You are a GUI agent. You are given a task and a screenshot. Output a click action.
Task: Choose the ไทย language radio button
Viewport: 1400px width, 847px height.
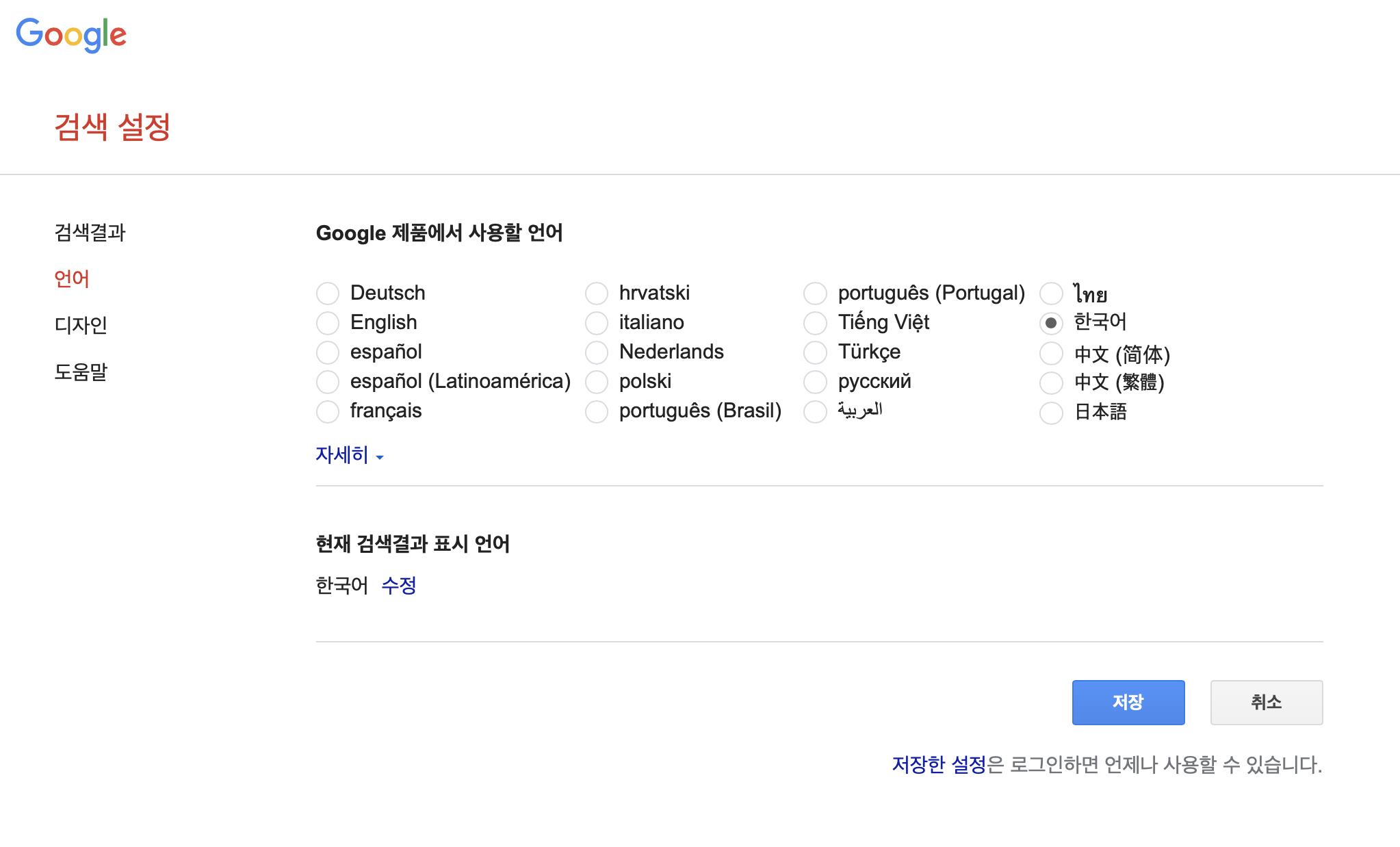tap(1051, 294)
